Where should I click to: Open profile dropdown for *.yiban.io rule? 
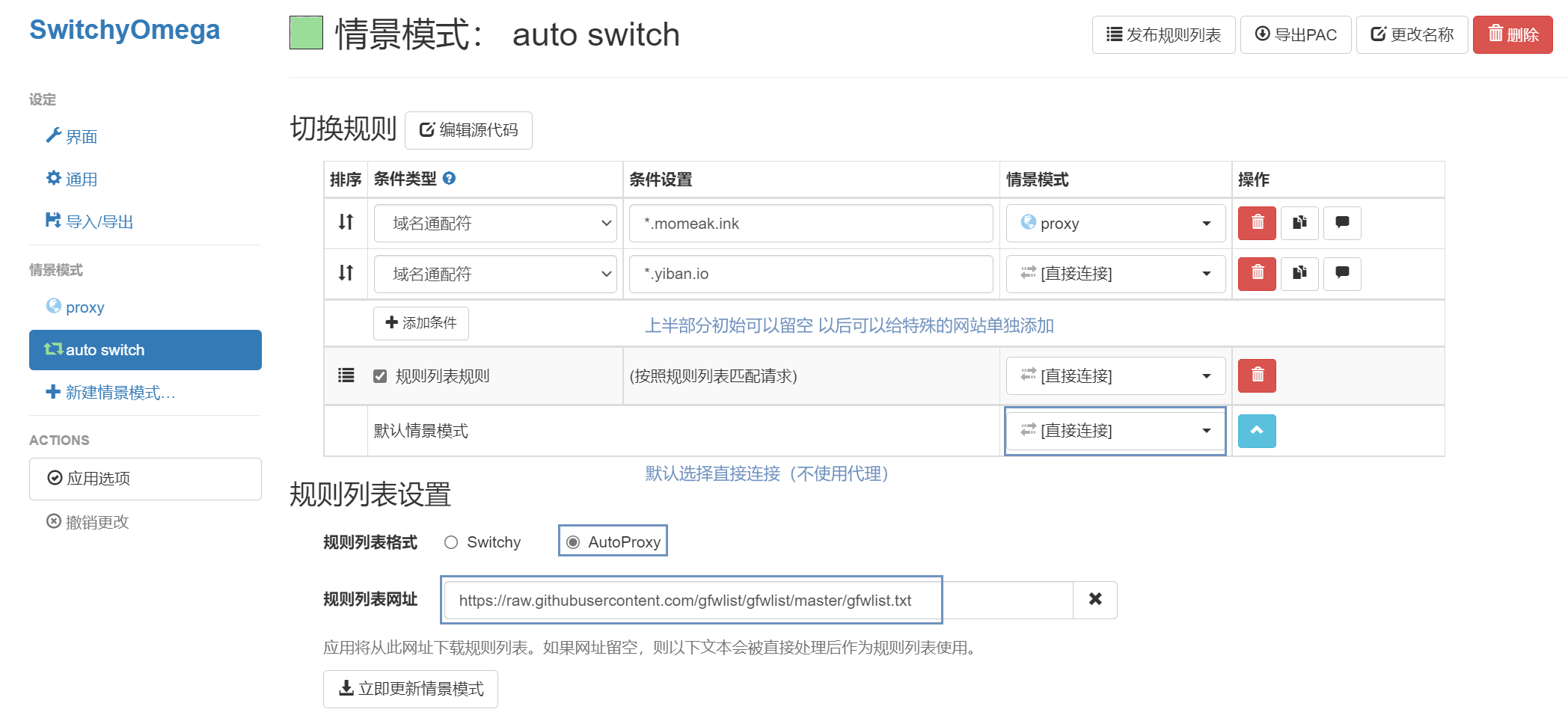(x=1115, y=274)
